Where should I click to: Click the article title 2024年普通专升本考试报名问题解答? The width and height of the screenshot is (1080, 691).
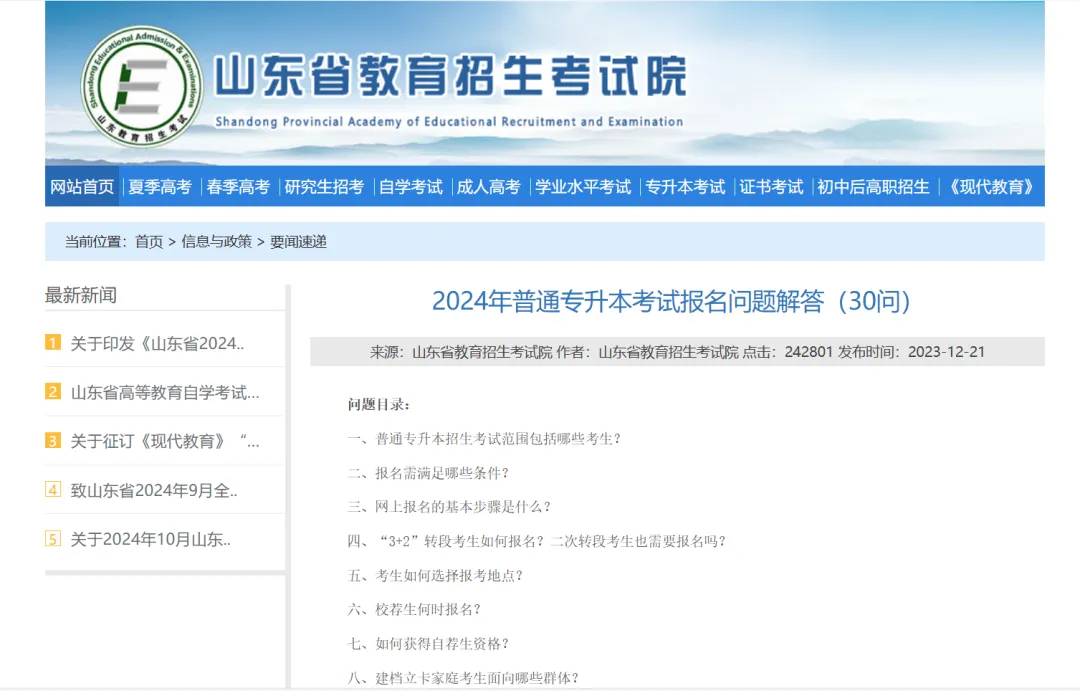pos(671,301)
